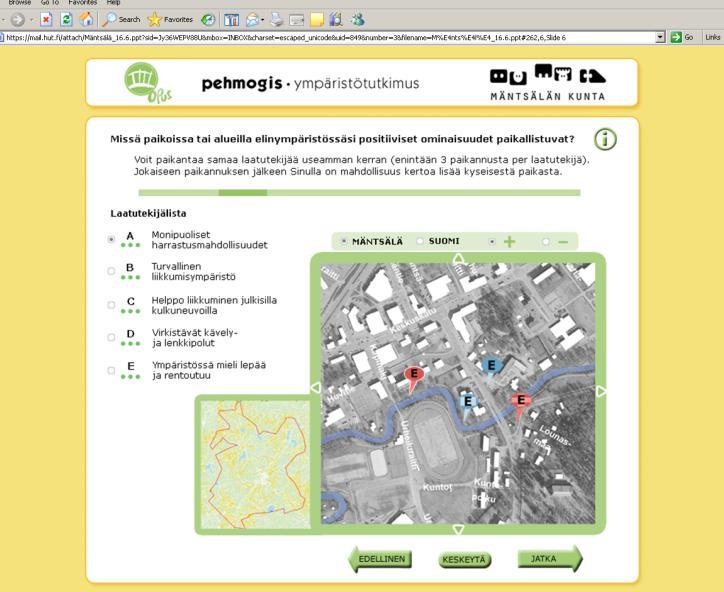The image size is (724, 592).
Task: Click the green info circle icon
Action: [x=605, y=139]
